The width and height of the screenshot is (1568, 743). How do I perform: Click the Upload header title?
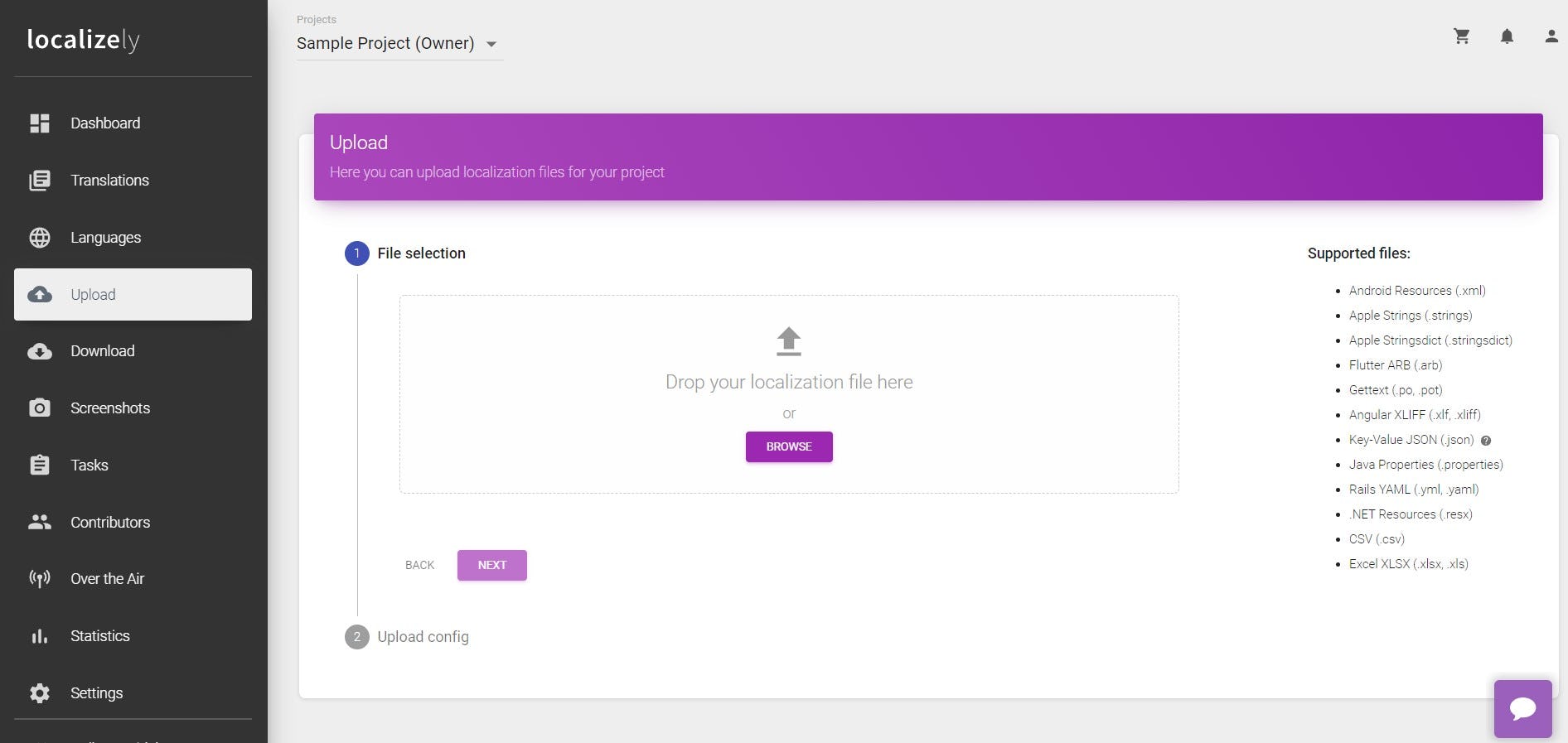(359, 142)
